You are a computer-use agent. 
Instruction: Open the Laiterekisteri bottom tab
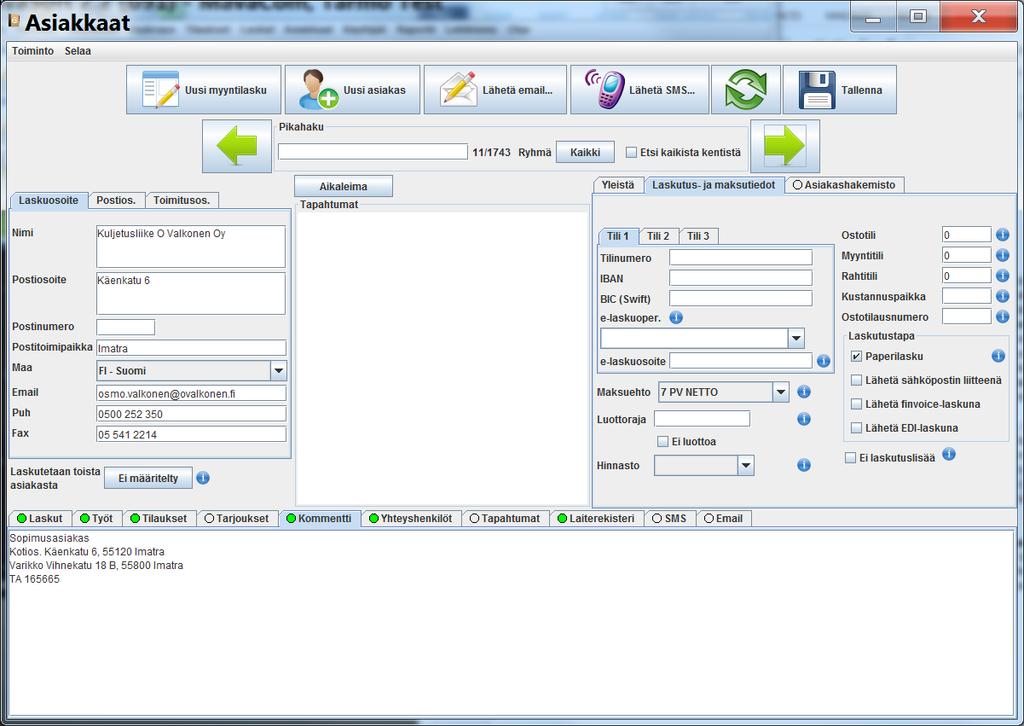coord(596,518)
